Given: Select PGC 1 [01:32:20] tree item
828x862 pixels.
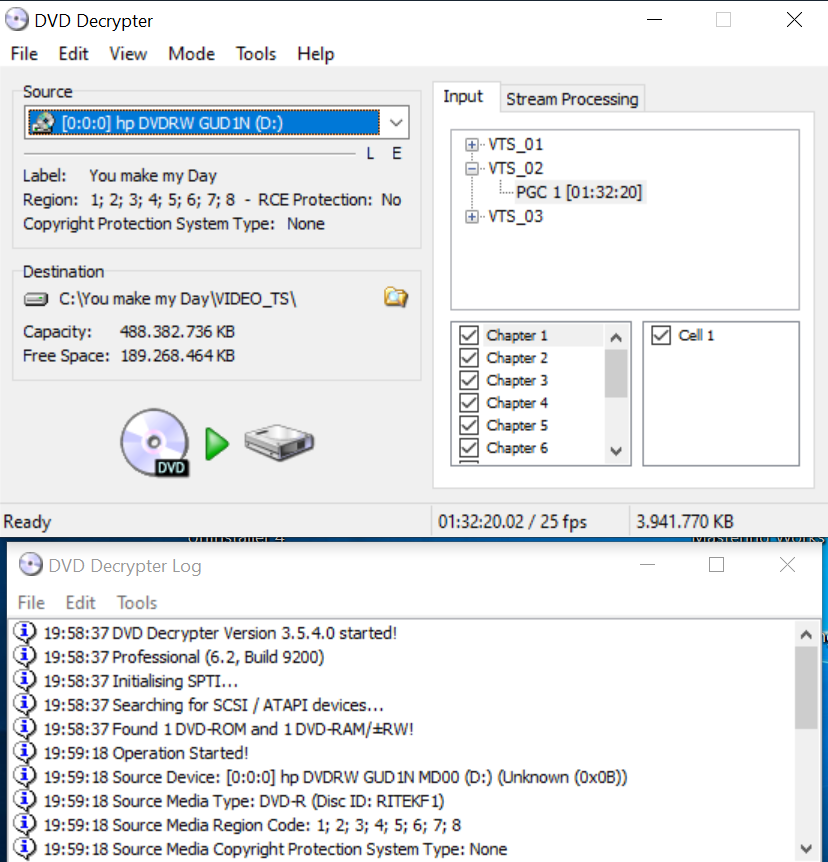Looking at the screenshot, I should pyautogui.click(x=579, y=192).
